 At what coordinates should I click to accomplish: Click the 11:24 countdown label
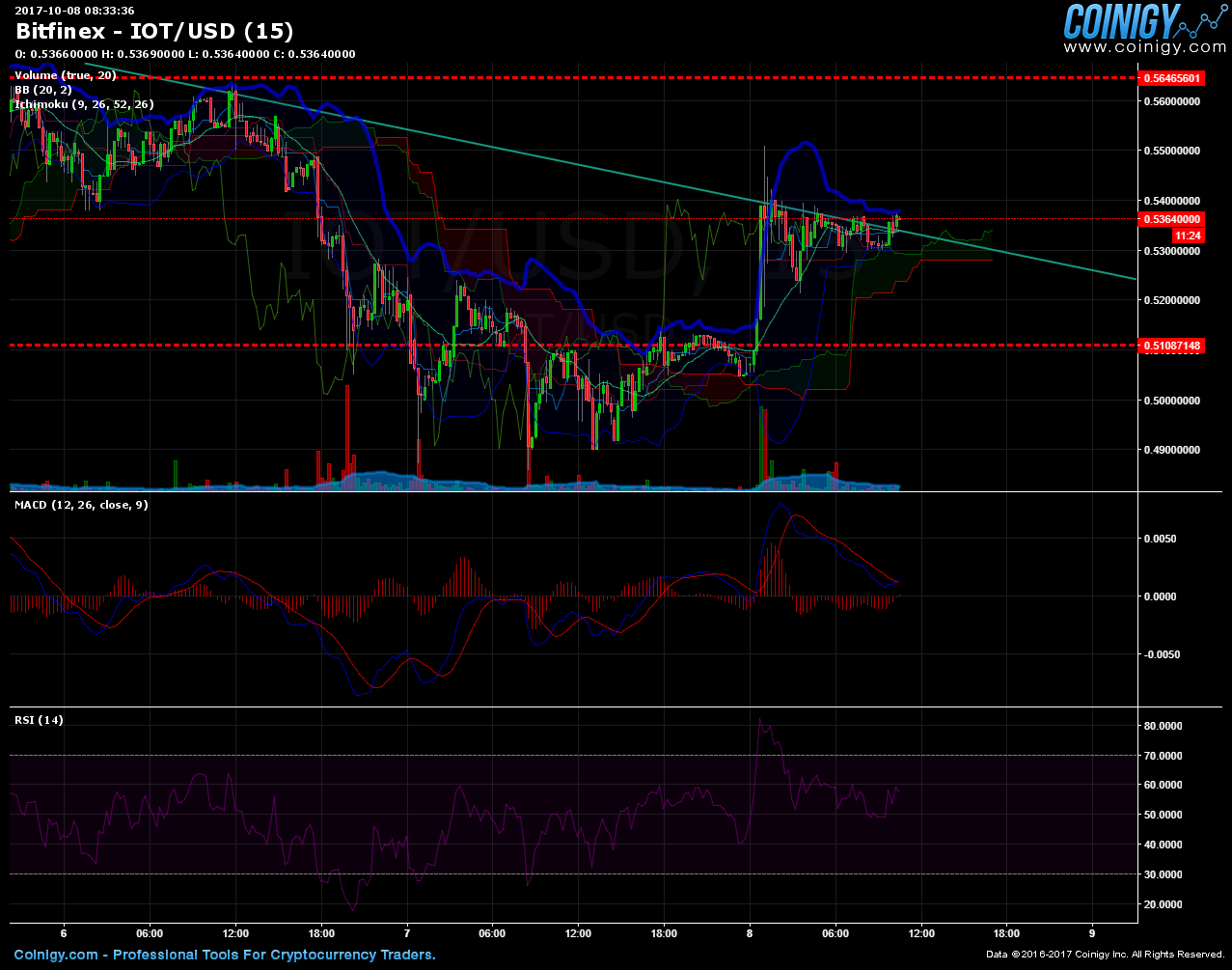[x=1188, y=236]
